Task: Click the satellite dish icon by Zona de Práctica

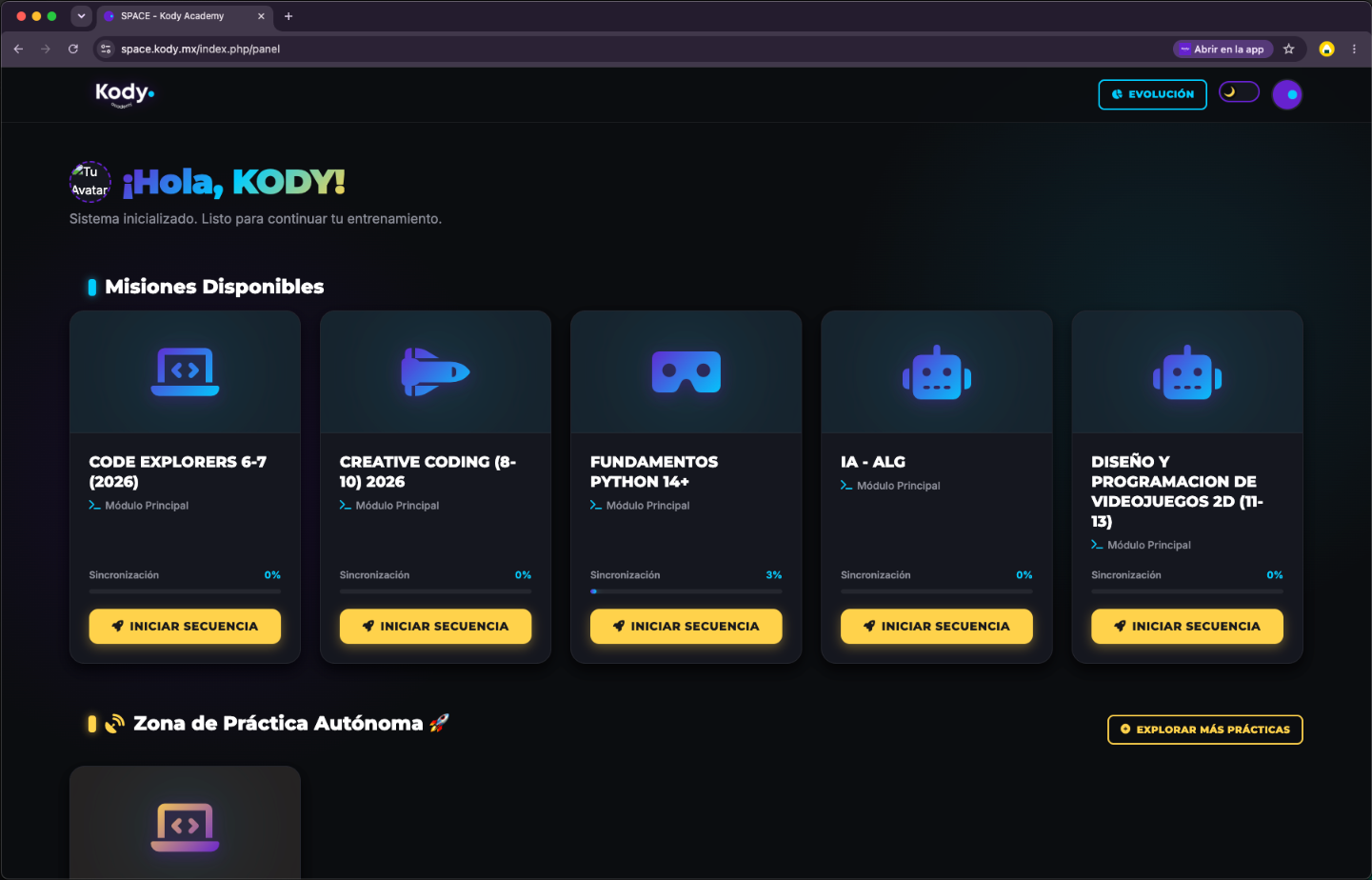Action: point(114,724)
